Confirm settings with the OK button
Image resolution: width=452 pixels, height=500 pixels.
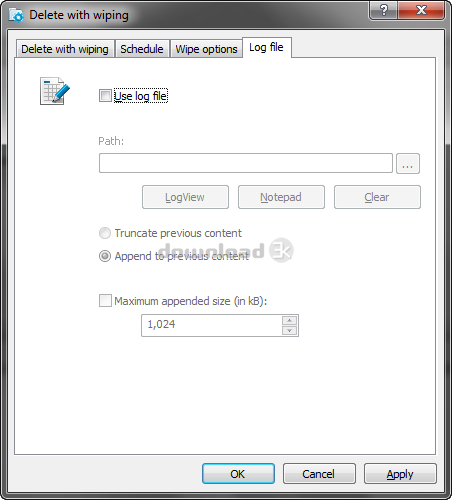click(238, 473)
